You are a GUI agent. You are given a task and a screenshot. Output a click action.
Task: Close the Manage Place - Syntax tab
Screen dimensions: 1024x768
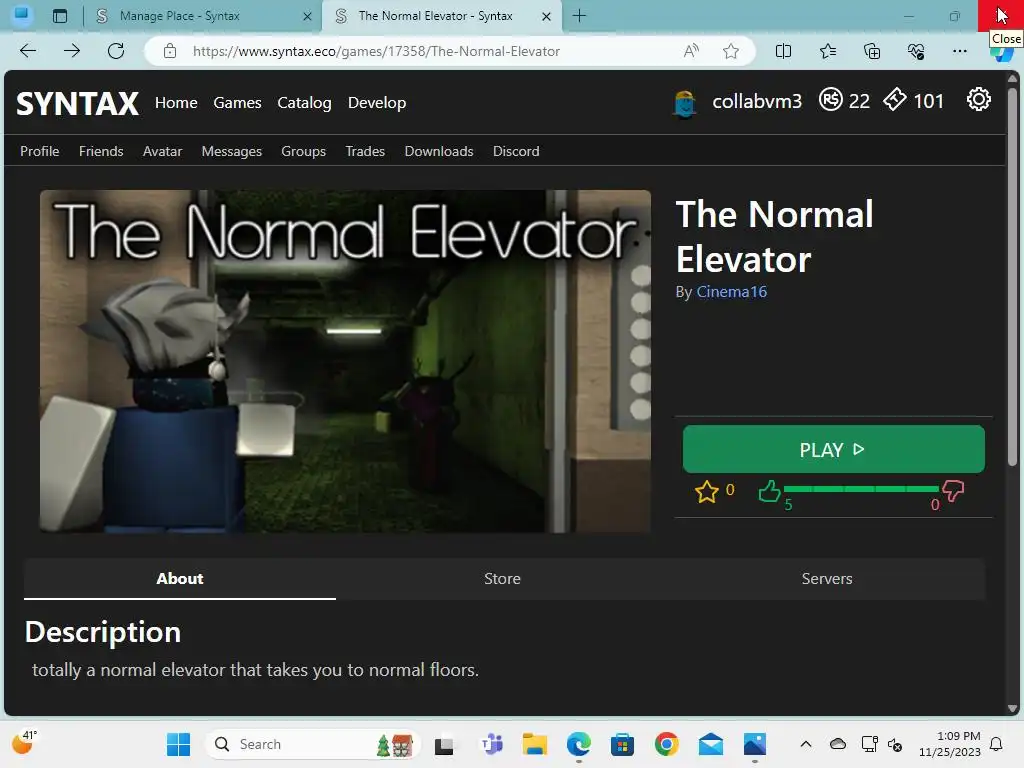click(307, 16)
